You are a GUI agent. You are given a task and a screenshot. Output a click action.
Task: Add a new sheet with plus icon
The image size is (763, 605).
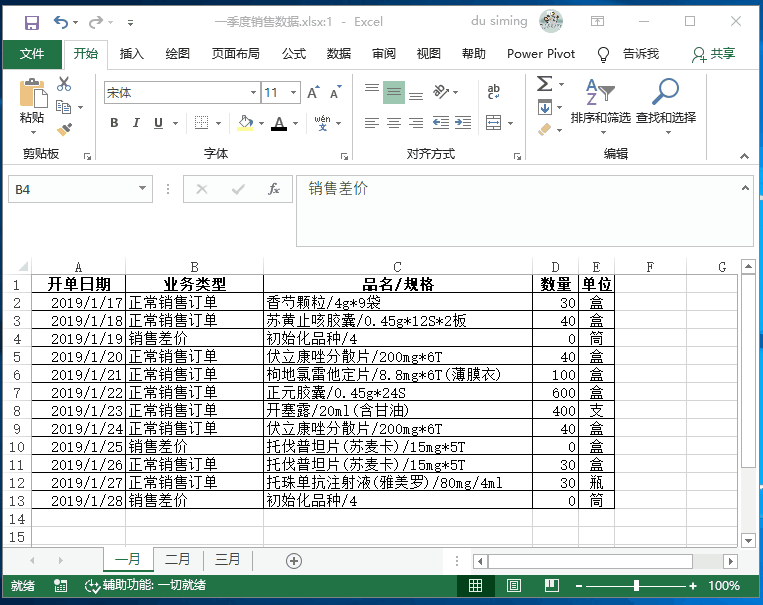click(x=293, y=560)
